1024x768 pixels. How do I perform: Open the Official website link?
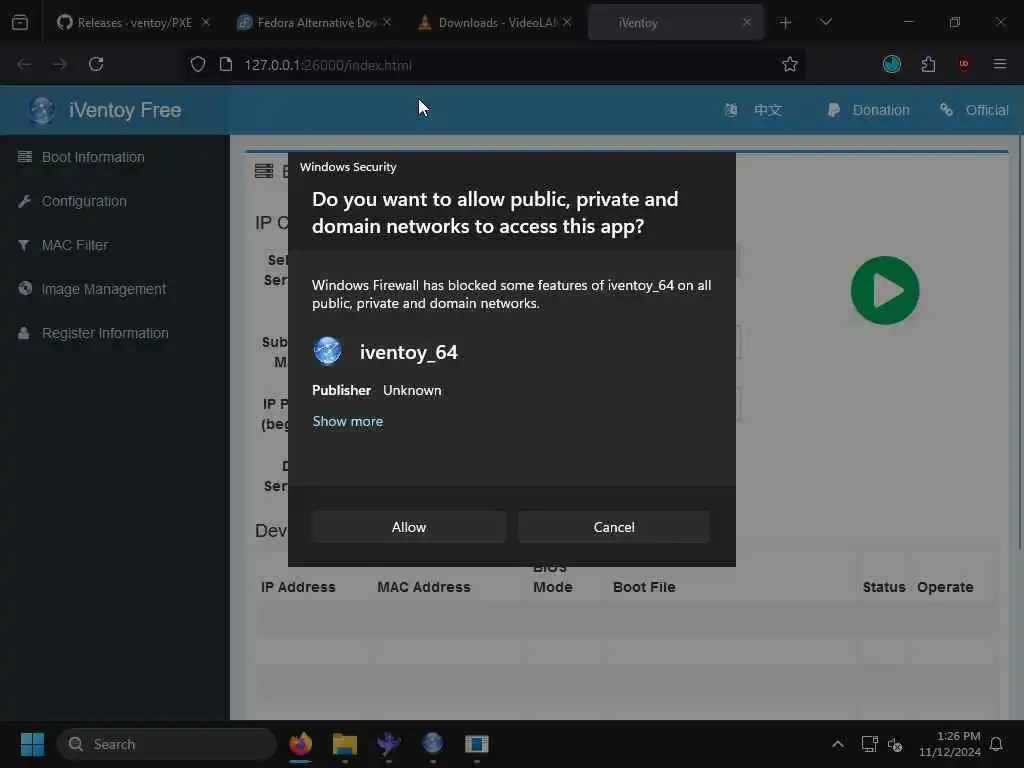(987, 110)
